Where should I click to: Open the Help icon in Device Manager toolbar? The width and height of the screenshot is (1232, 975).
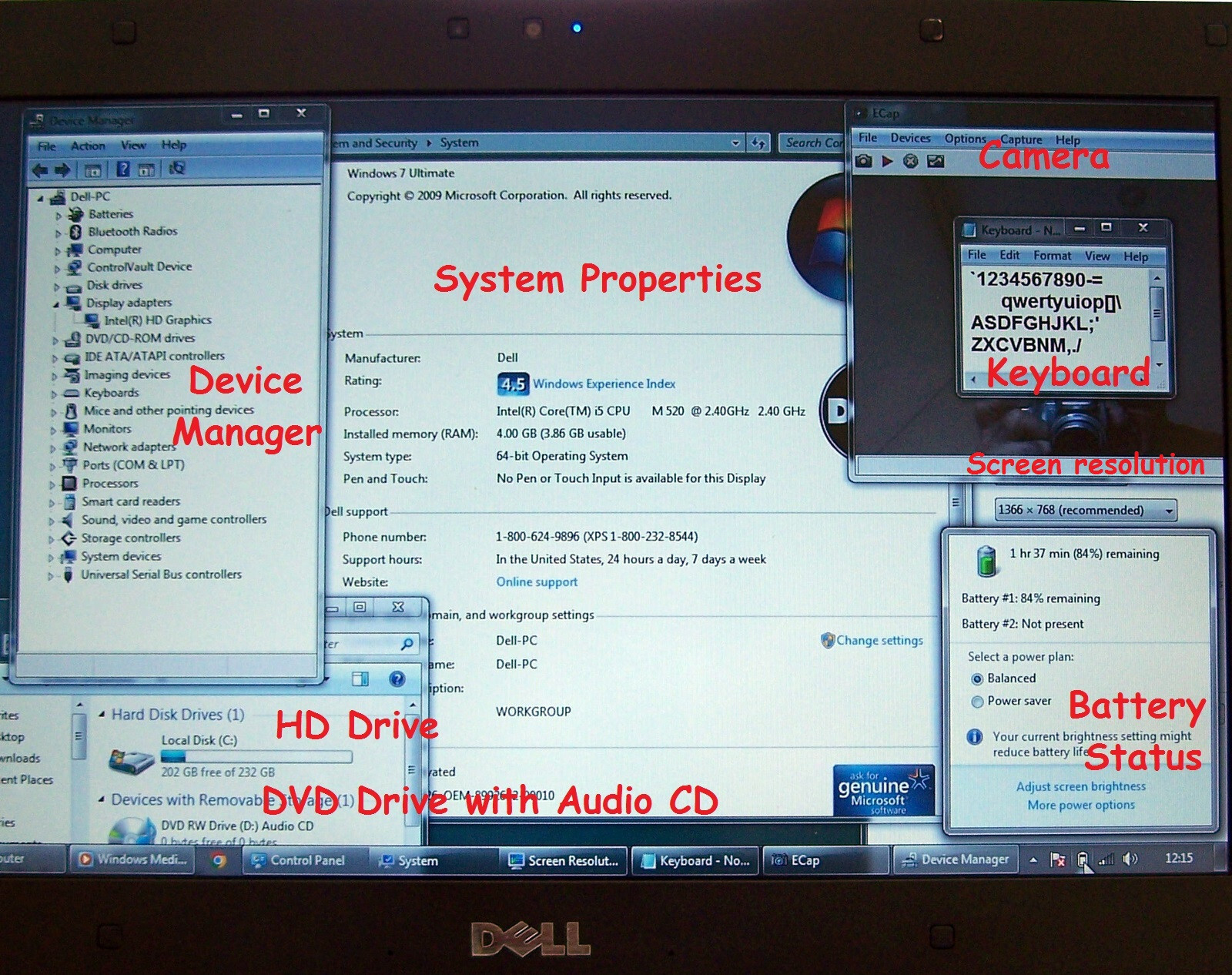point(122,169)
